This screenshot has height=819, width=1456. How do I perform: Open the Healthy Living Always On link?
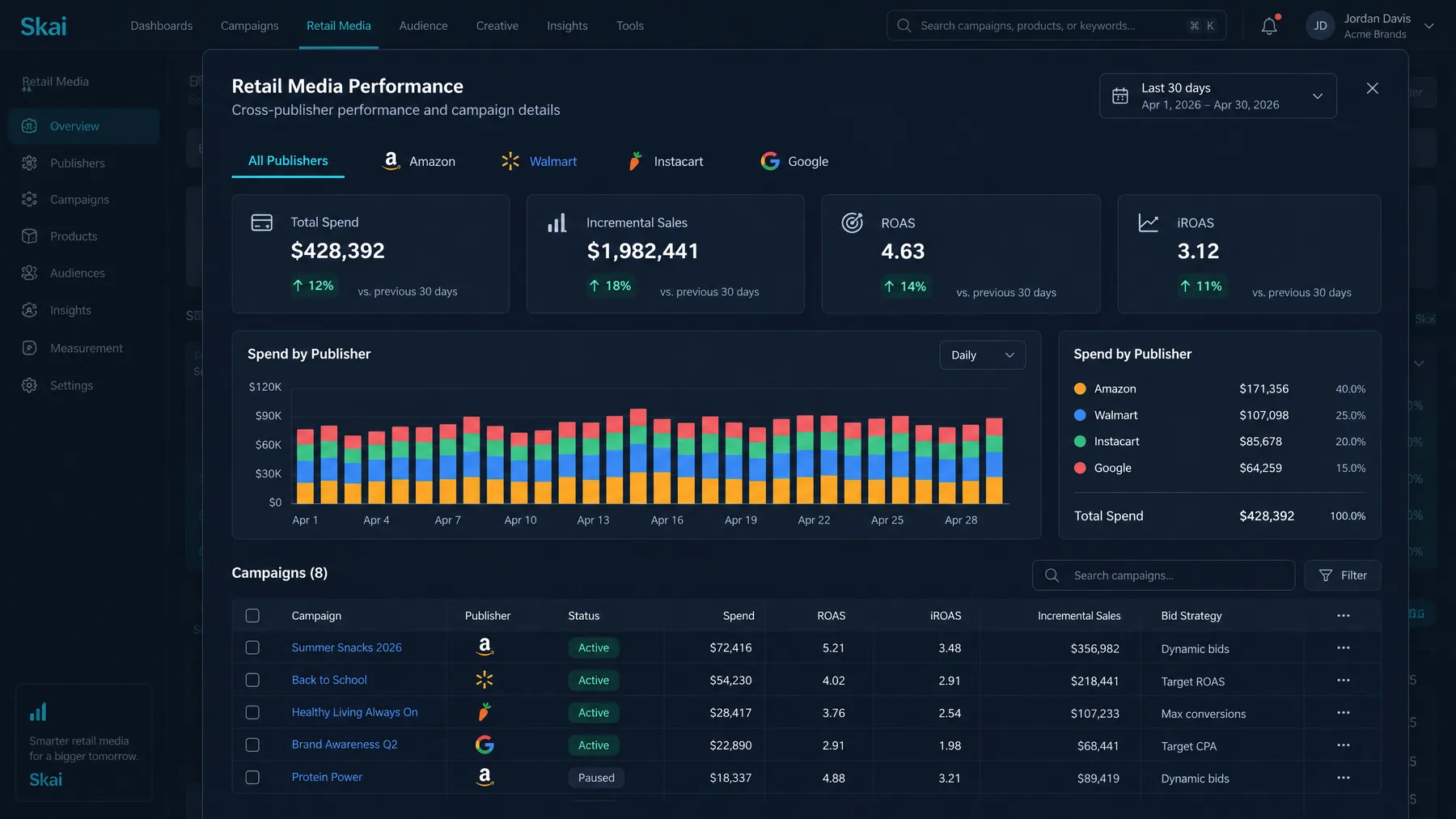[355, 712]
